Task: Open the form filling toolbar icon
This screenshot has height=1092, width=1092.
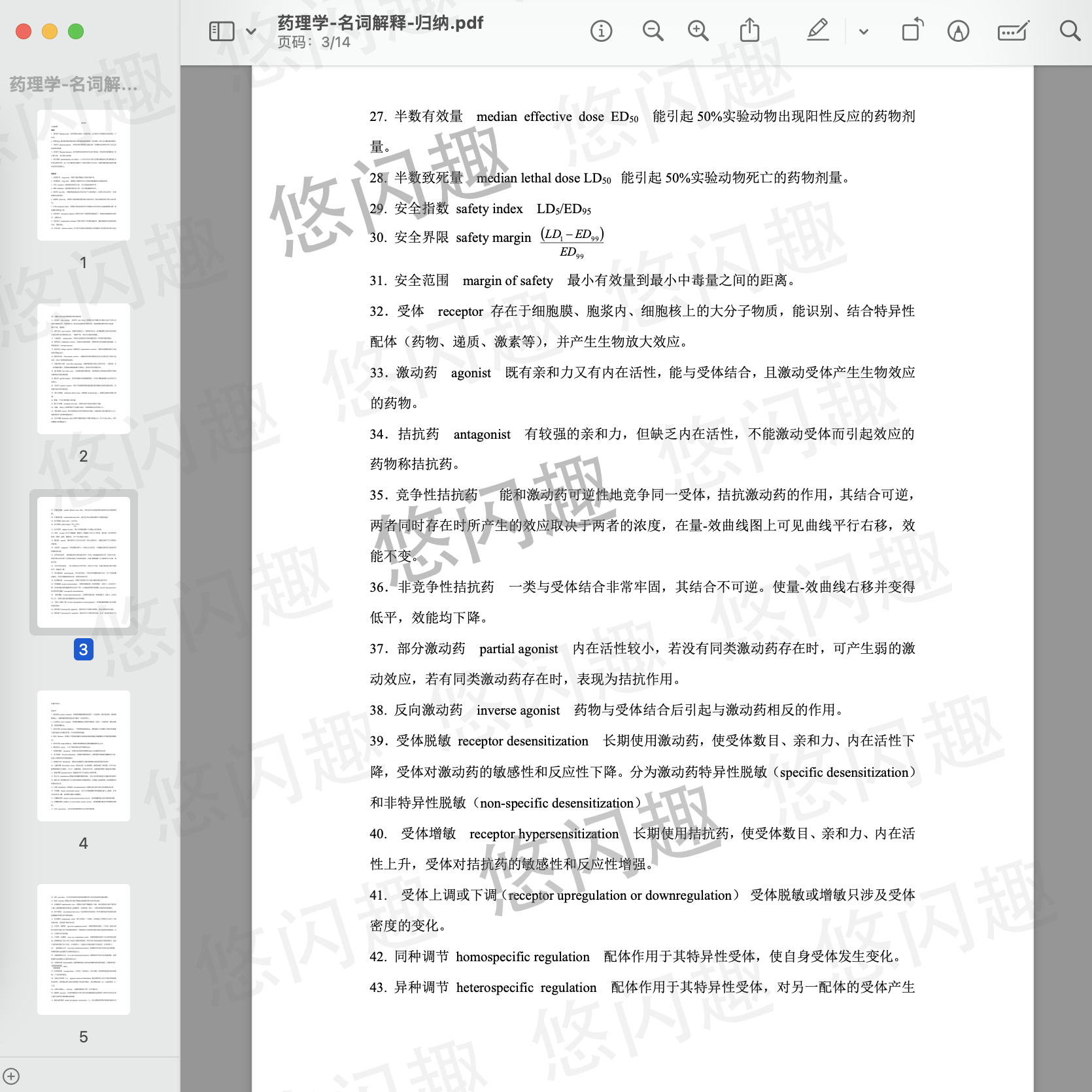Action: pyautogui.click(x=1013, y=31)
